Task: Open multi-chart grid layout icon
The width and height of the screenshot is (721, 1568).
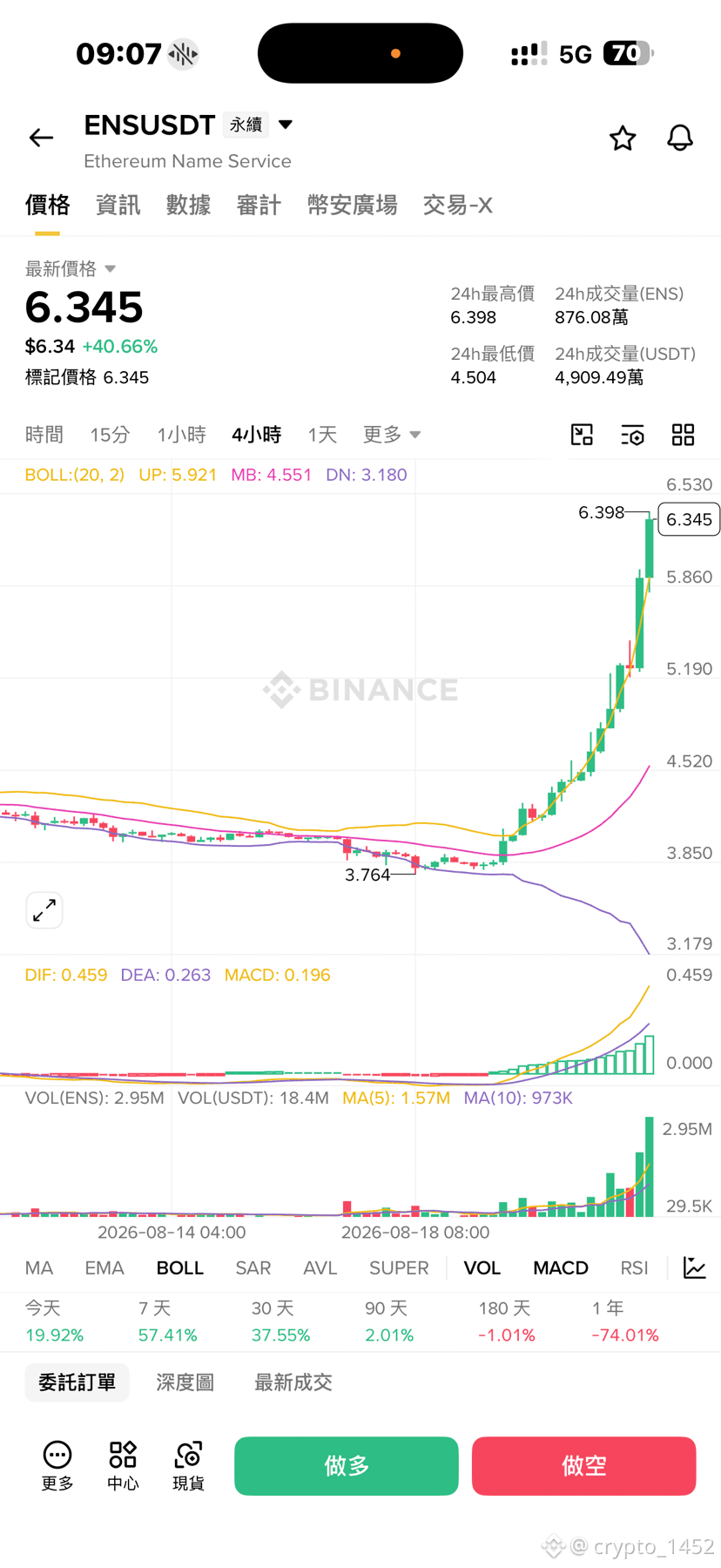Action: click(x=684, y=435)
